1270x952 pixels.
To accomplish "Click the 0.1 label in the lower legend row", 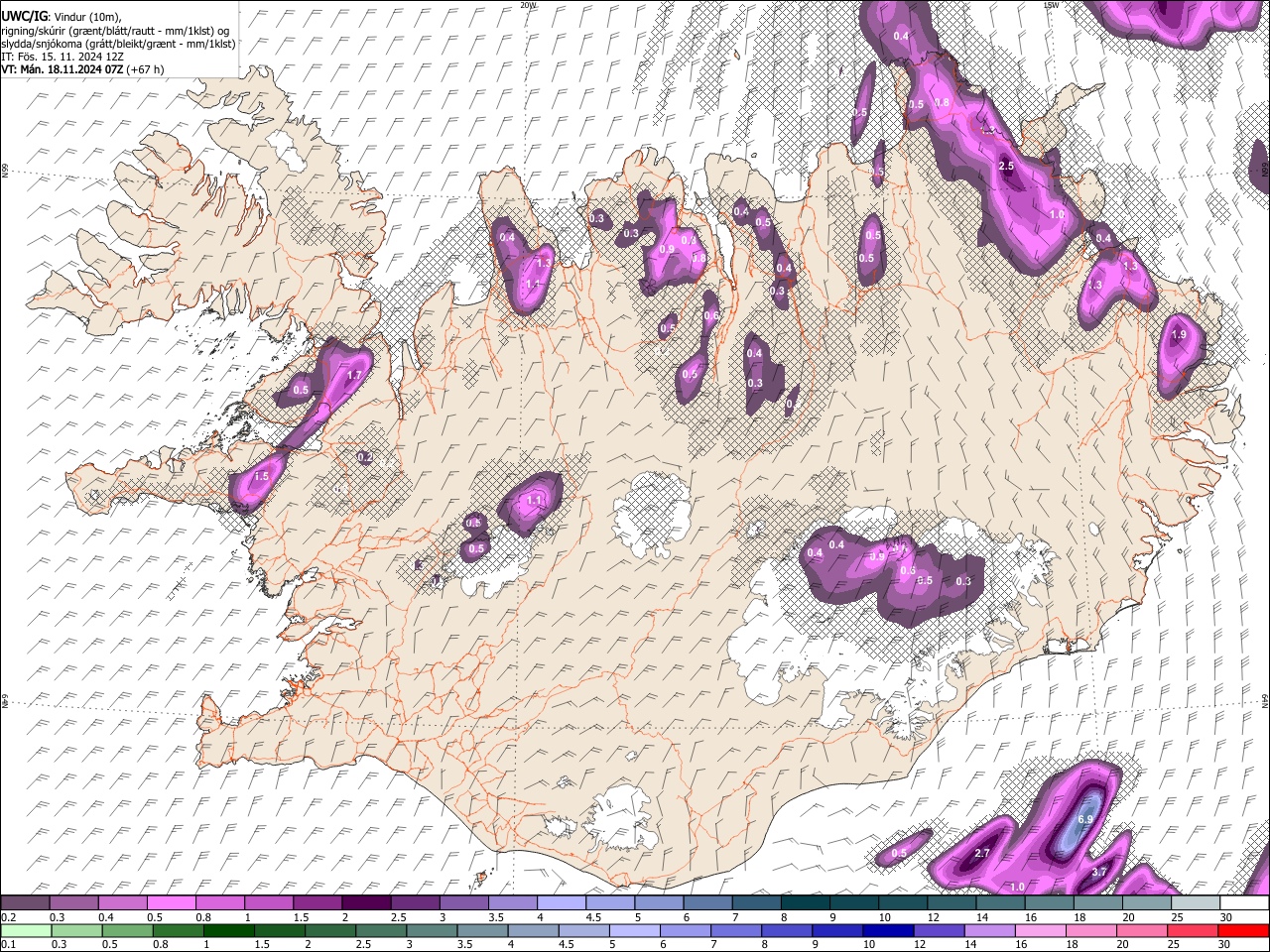I will tap(8, 944).
